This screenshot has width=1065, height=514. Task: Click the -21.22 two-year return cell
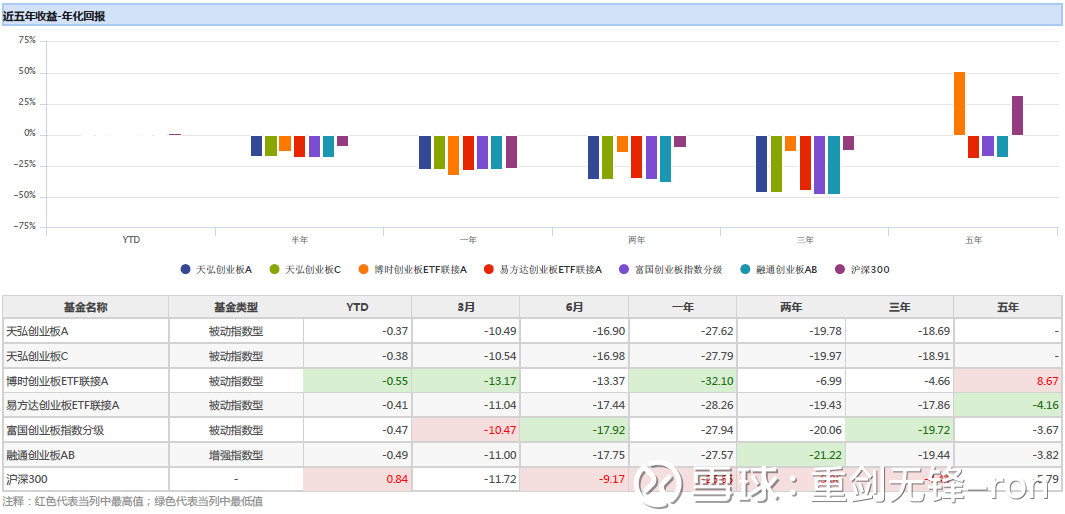791,455
